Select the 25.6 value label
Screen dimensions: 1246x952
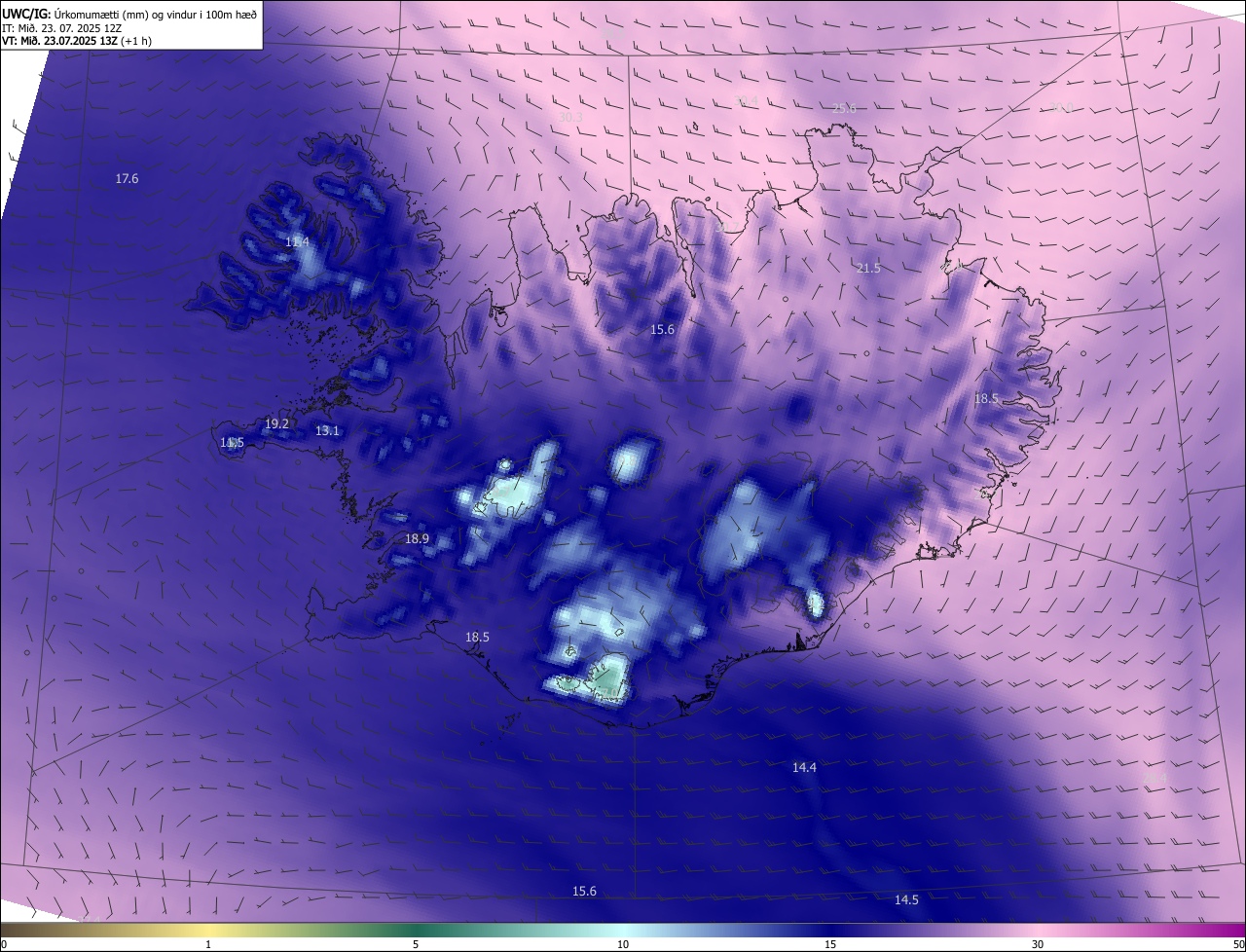(x=844, y=109)
